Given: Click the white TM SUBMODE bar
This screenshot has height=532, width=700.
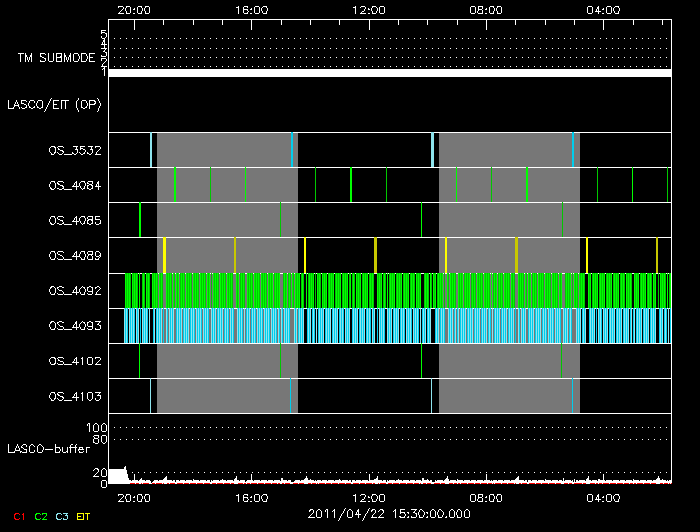Looking at the screenshot, I should click(389, 73).
